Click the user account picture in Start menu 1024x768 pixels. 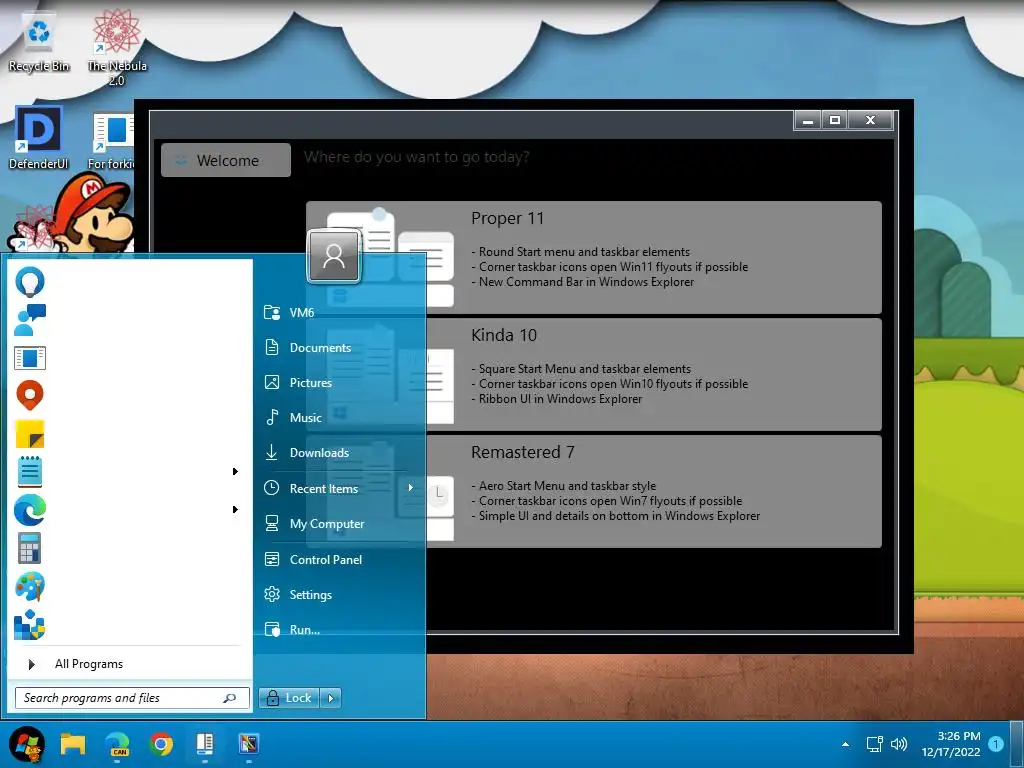coord(334,256)
